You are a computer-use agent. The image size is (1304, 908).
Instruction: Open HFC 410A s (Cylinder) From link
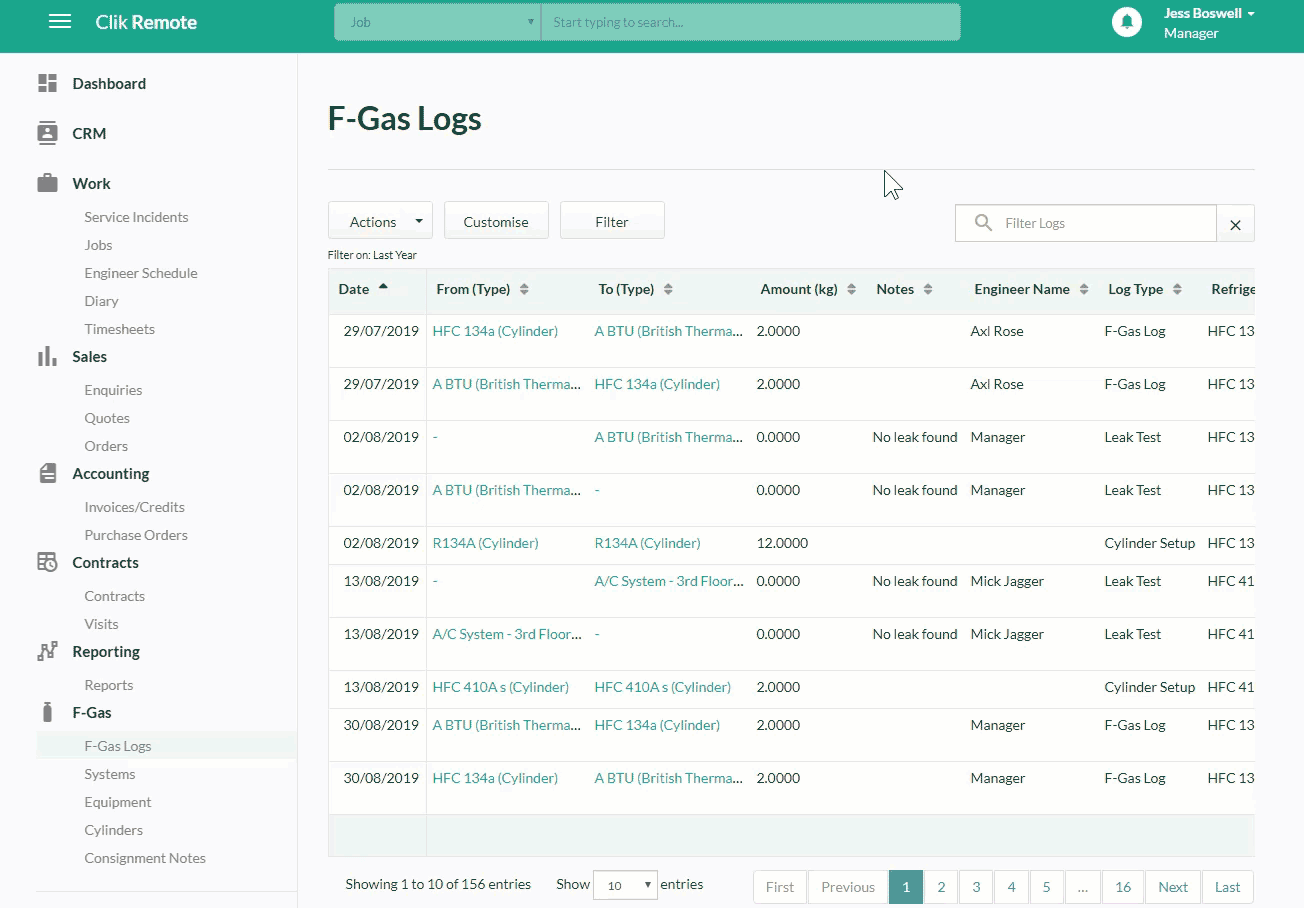pyautogui.click(x=500, y=687)
